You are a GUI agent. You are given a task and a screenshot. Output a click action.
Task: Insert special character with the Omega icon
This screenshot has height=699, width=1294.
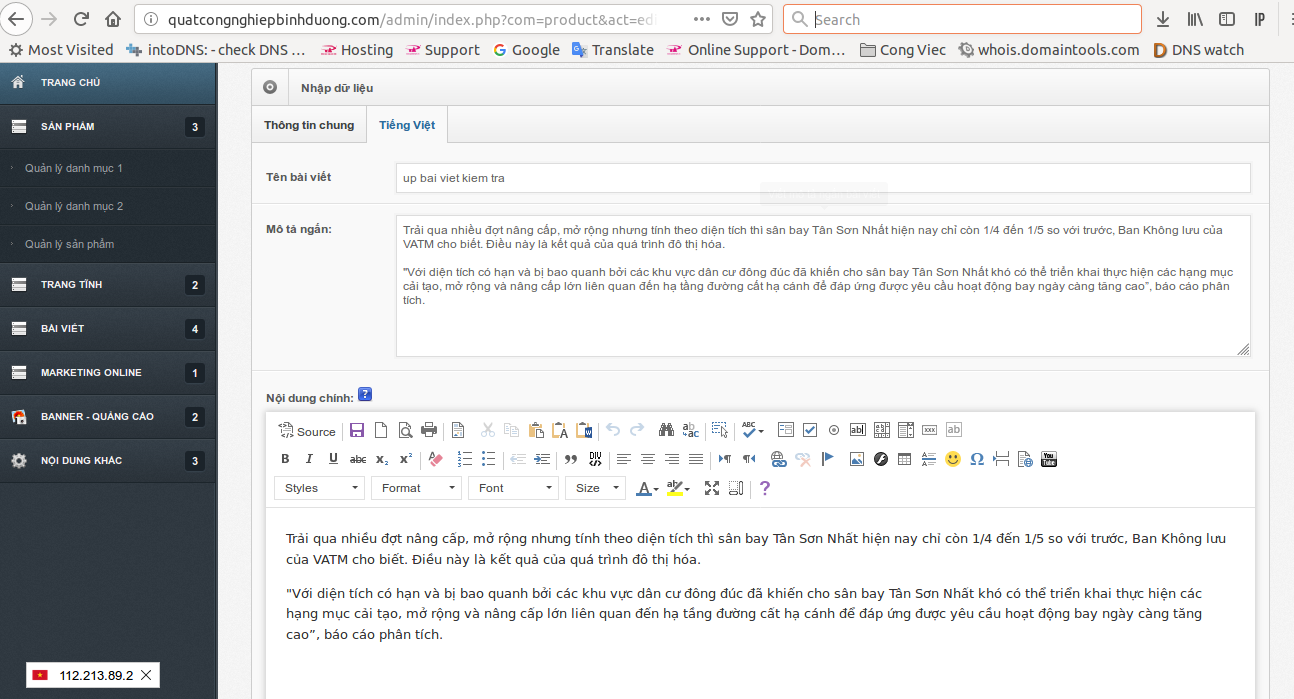(x=977, y=459)
